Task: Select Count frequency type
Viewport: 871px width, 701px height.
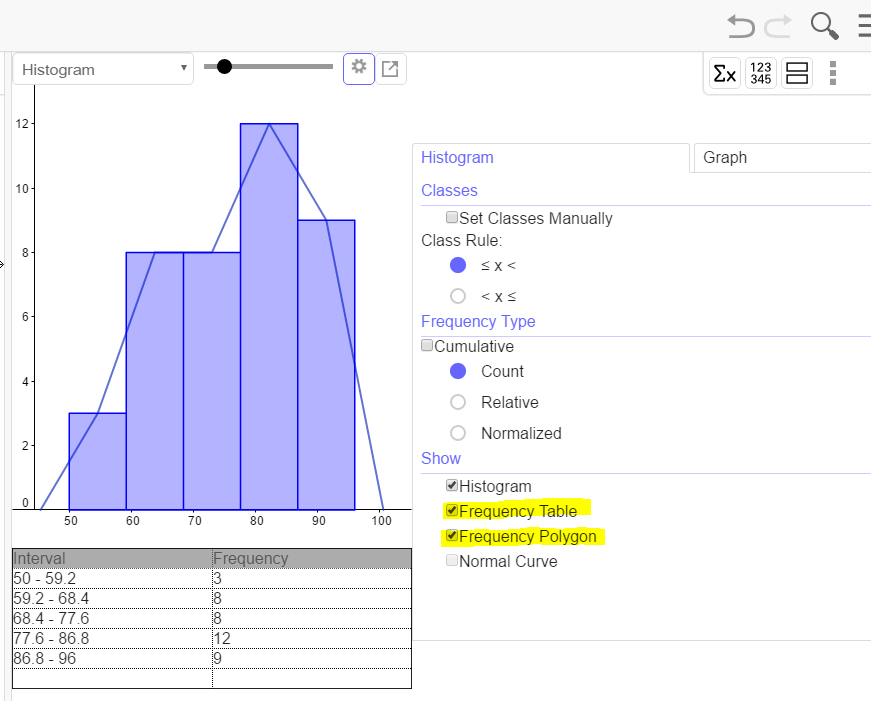Action: (x=458, y=371)
